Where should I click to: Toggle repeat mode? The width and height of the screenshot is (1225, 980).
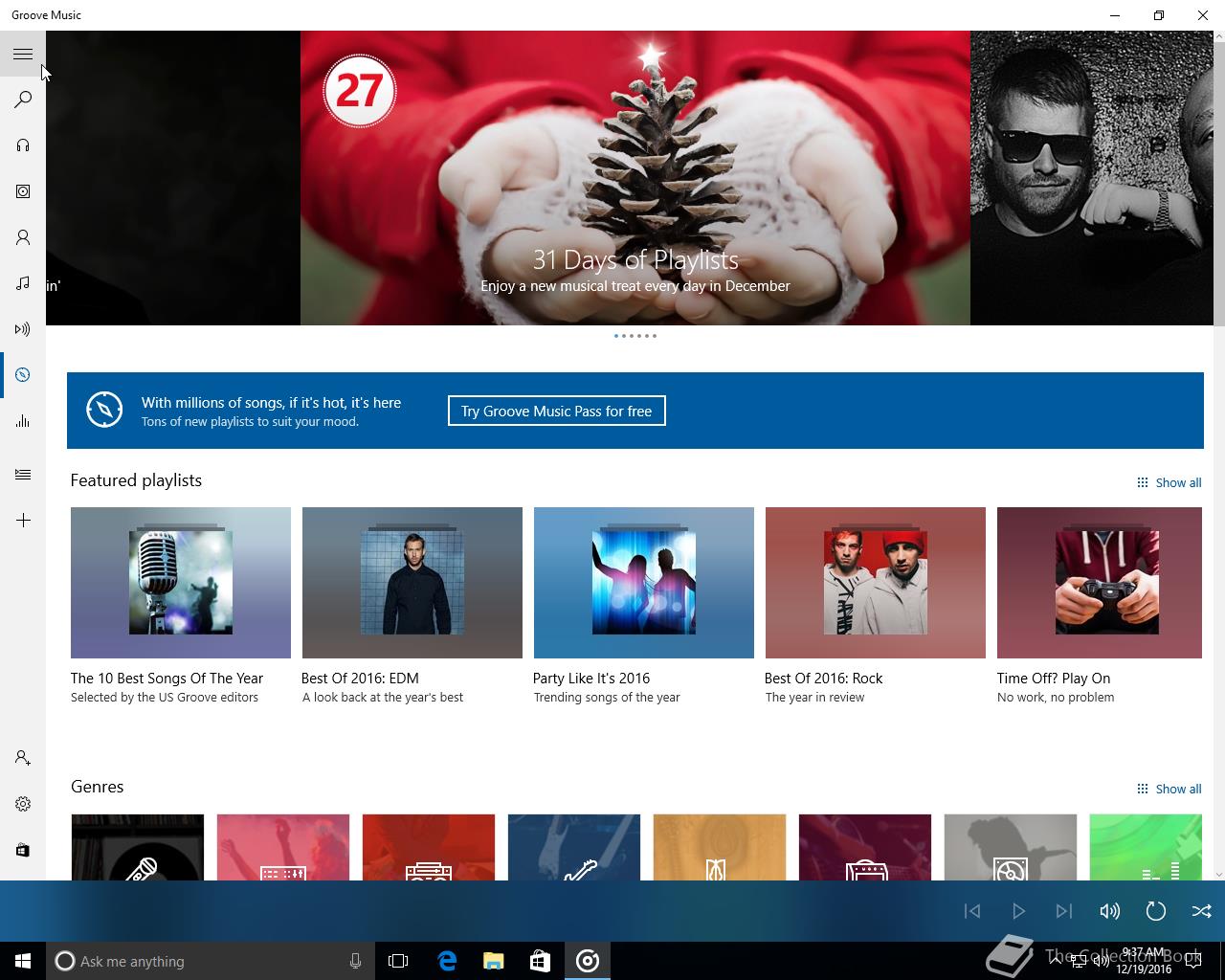[x=1156, y=911]
